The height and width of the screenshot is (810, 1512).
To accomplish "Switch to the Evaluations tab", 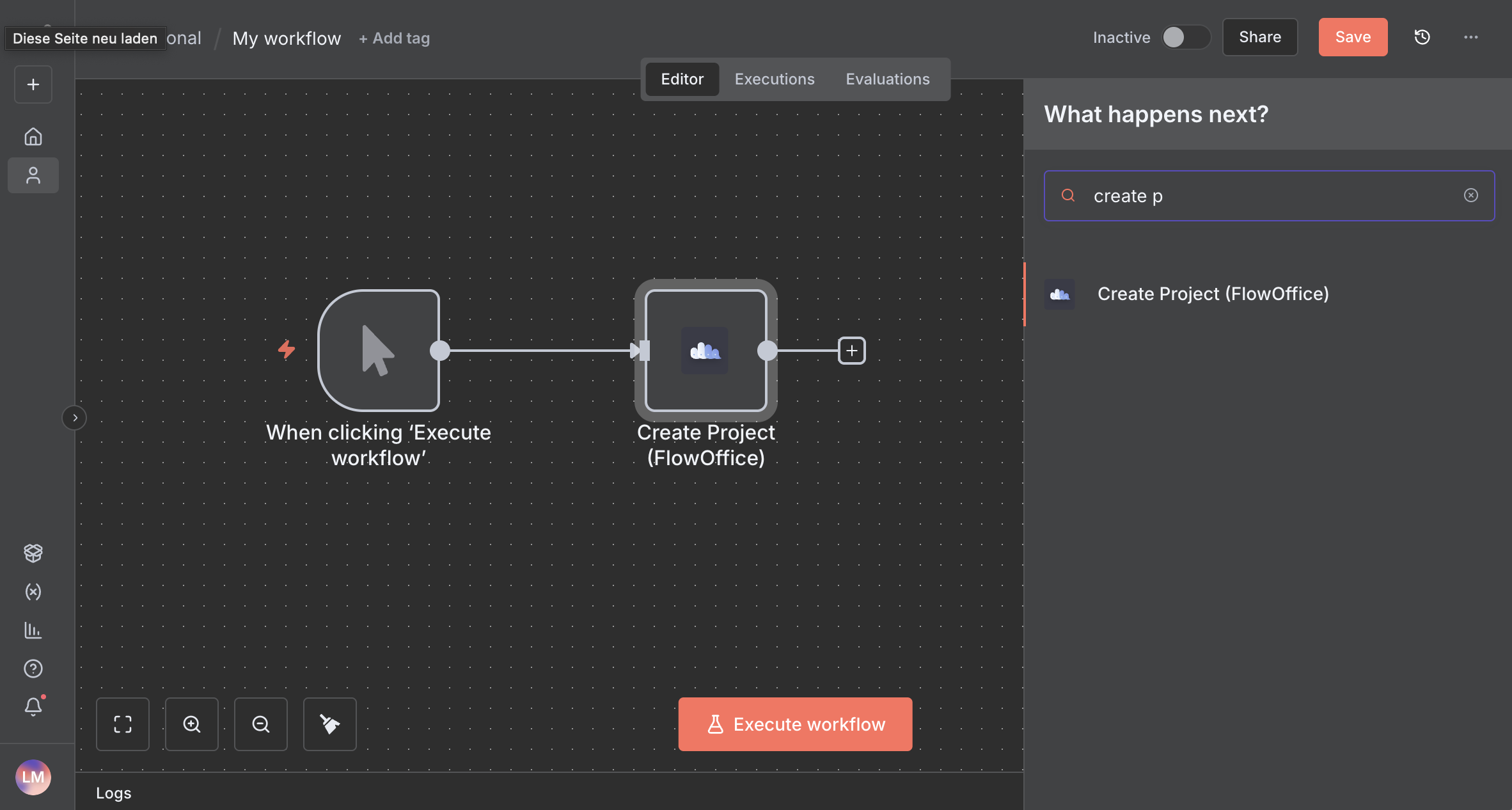I will (x=887, y=79).
